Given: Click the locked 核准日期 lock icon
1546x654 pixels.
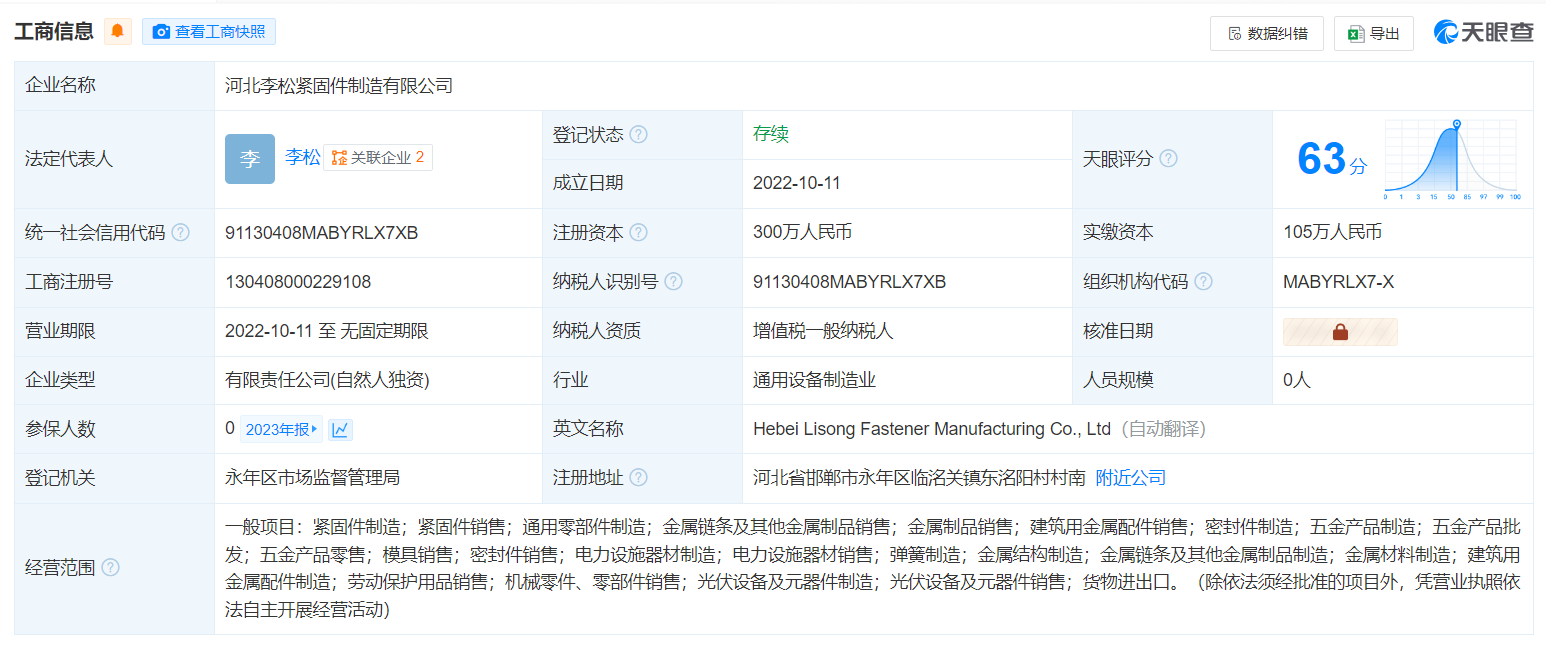Looking at the screenshot, I should point(1340,332).
